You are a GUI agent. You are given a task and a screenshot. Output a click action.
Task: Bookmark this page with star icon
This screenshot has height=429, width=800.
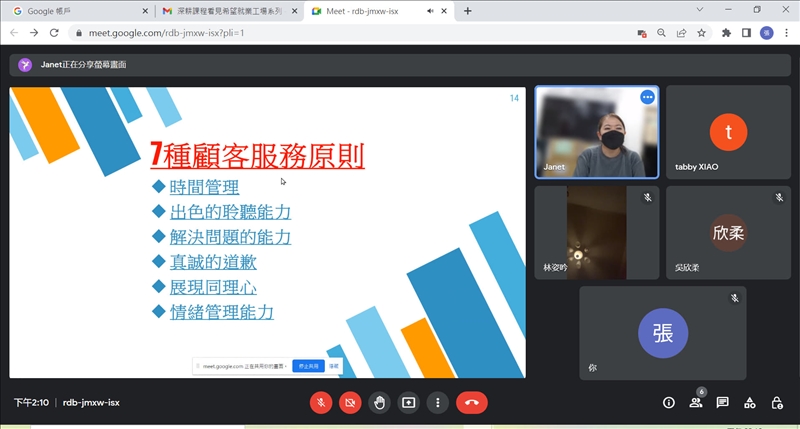coord(702,32)
